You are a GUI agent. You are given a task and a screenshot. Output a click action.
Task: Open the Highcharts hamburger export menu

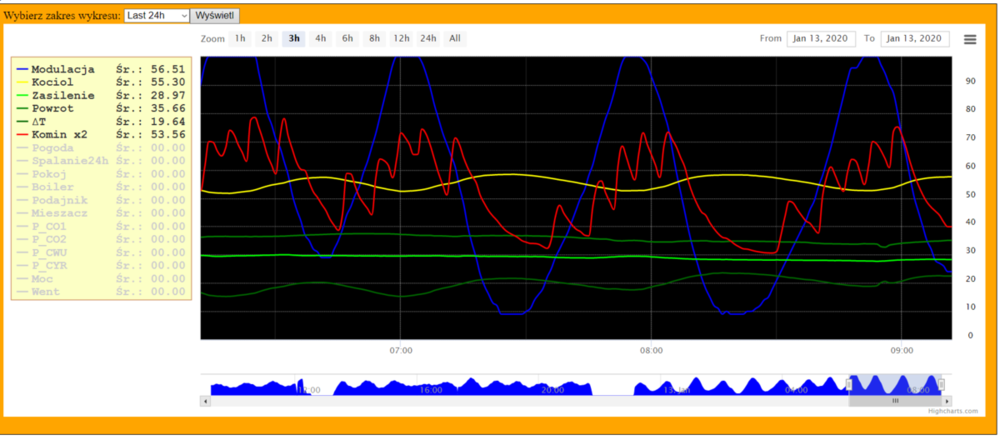(x=969, y=39)
